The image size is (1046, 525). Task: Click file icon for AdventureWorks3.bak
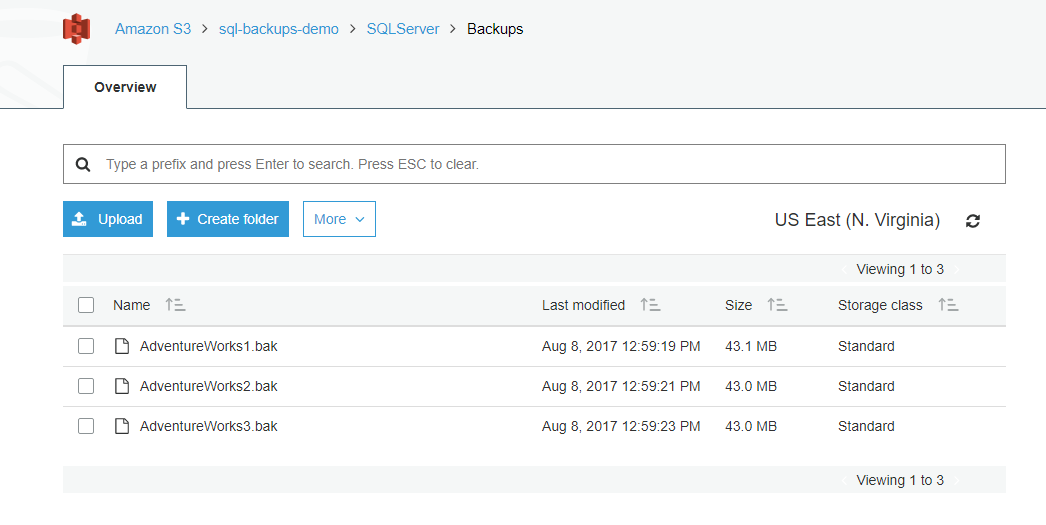[x=121, y=426]
